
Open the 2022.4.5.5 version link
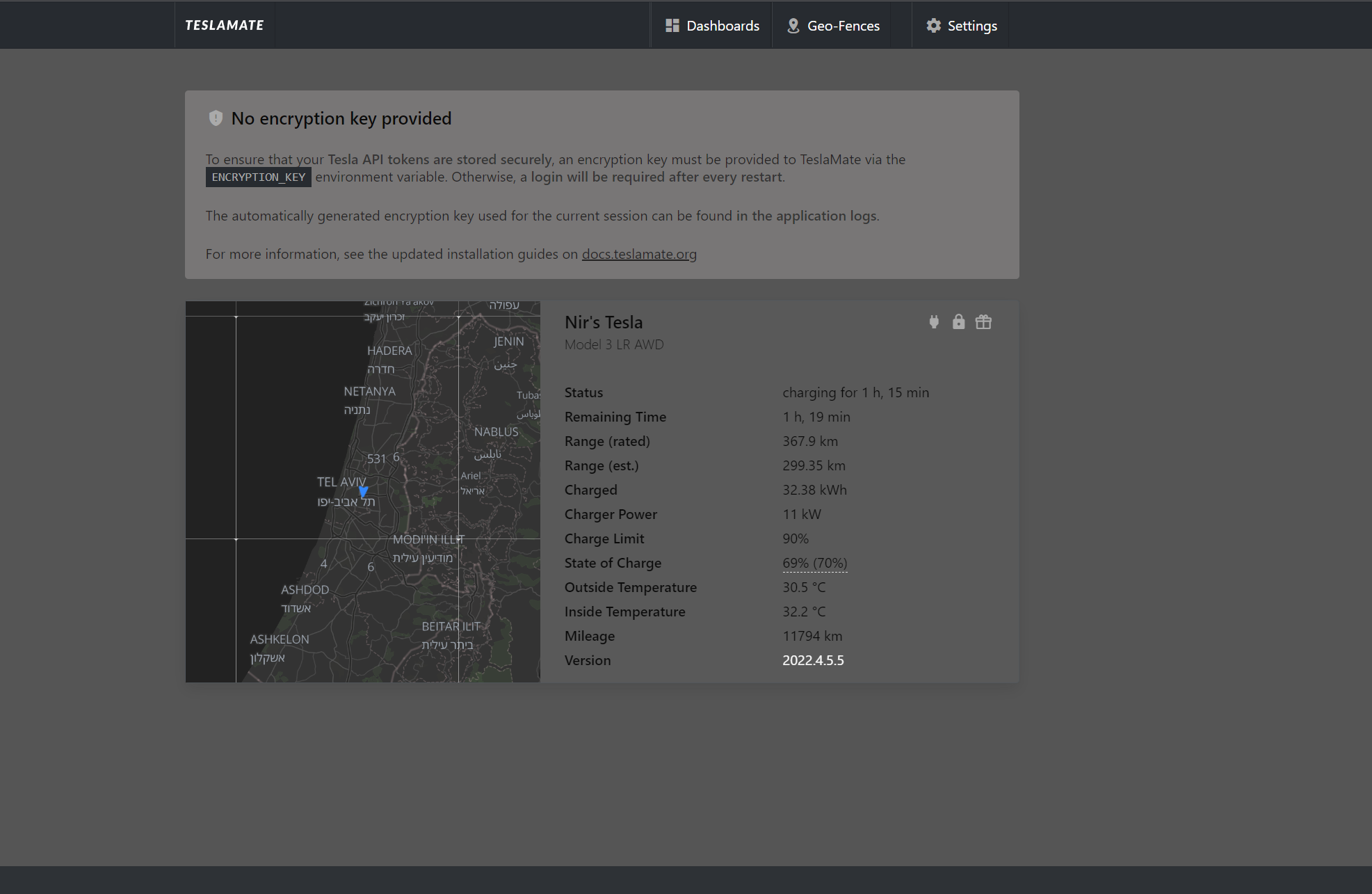tap(813, 660)
